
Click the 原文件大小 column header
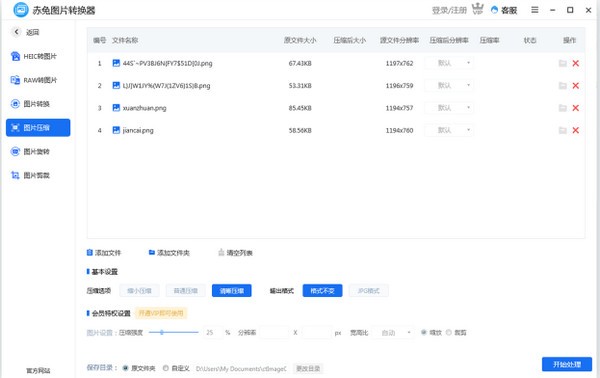click(300, 40)
